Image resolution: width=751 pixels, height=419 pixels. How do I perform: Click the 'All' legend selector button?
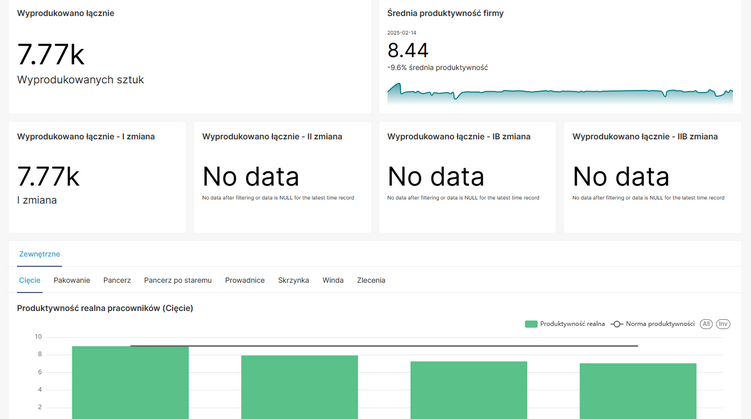[706, 324]
